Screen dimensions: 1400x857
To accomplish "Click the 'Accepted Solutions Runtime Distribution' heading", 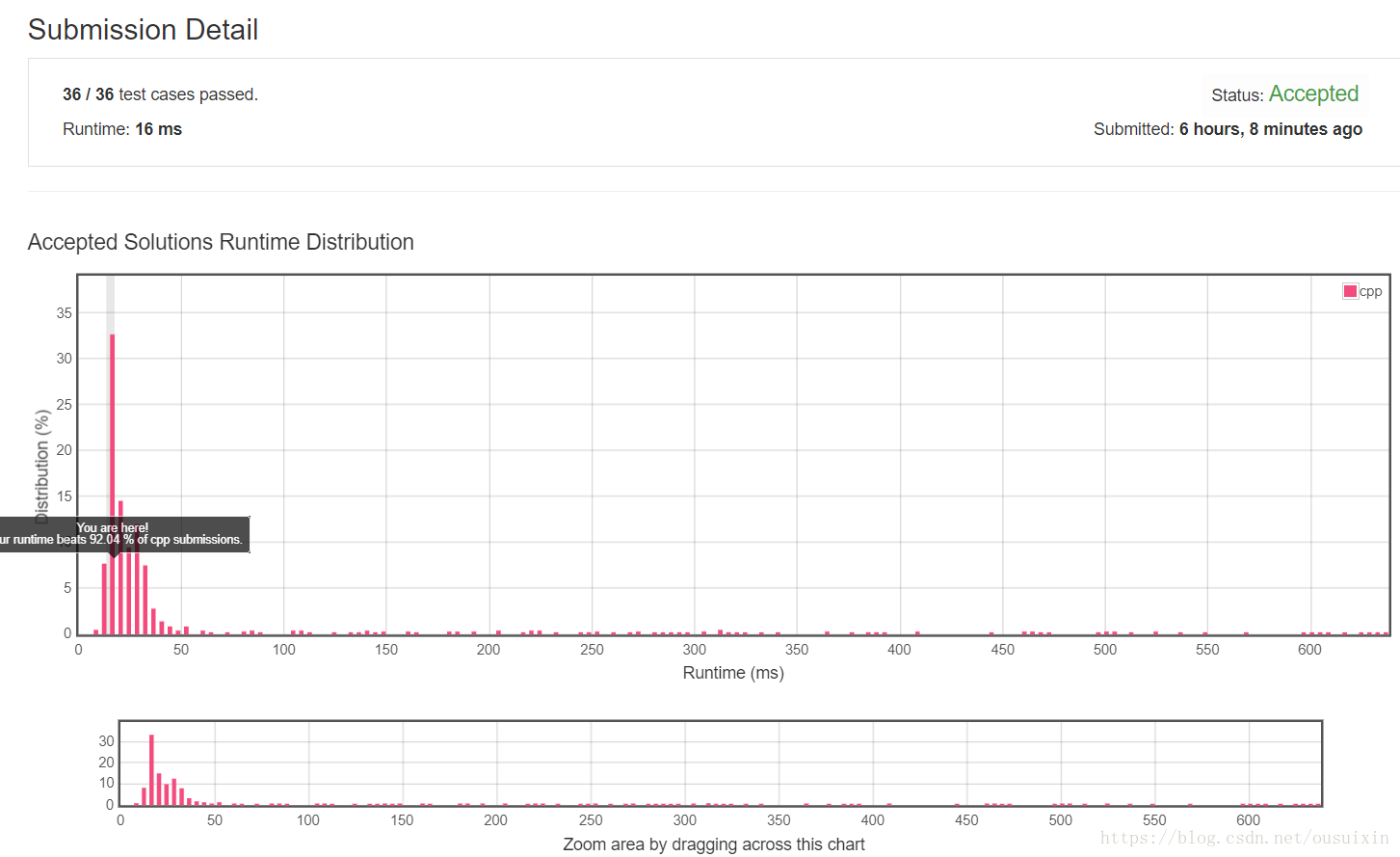I will tap(221, 242).
